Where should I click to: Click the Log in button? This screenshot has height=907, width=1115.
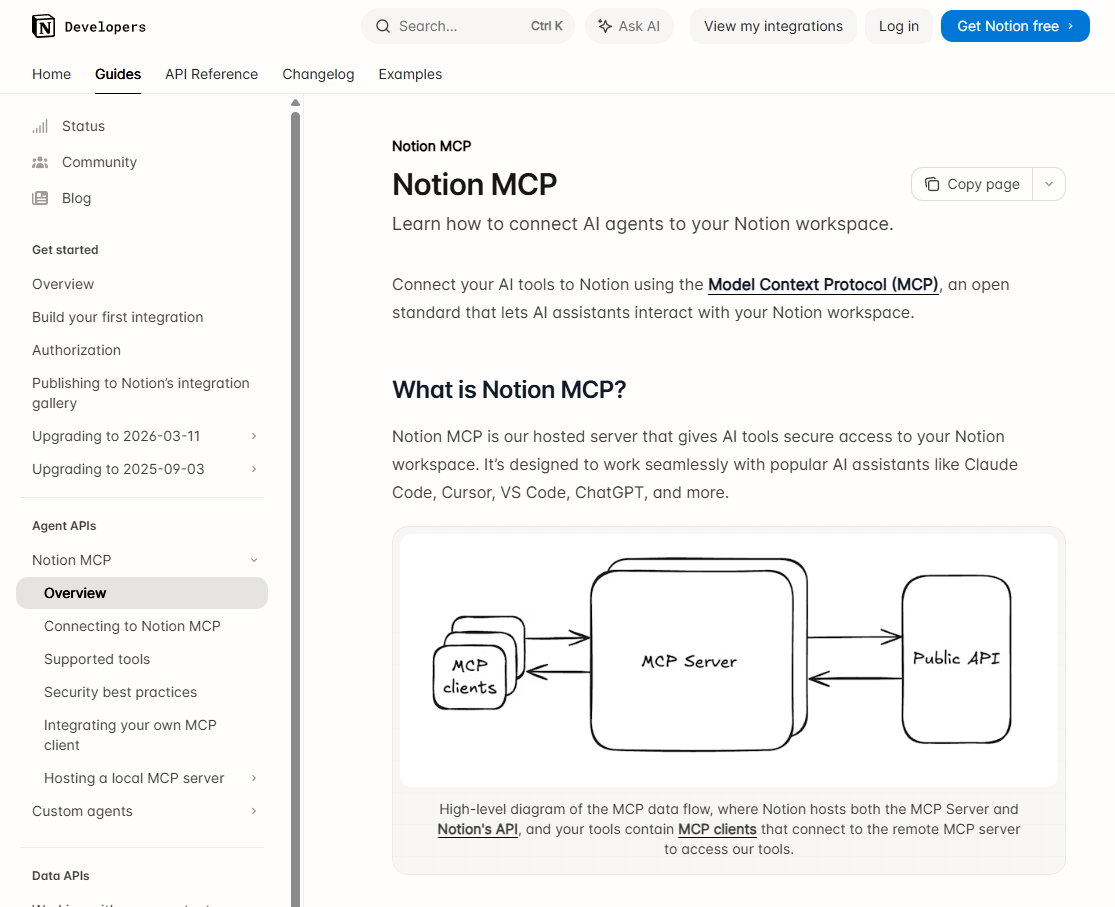tap(898, 26)
